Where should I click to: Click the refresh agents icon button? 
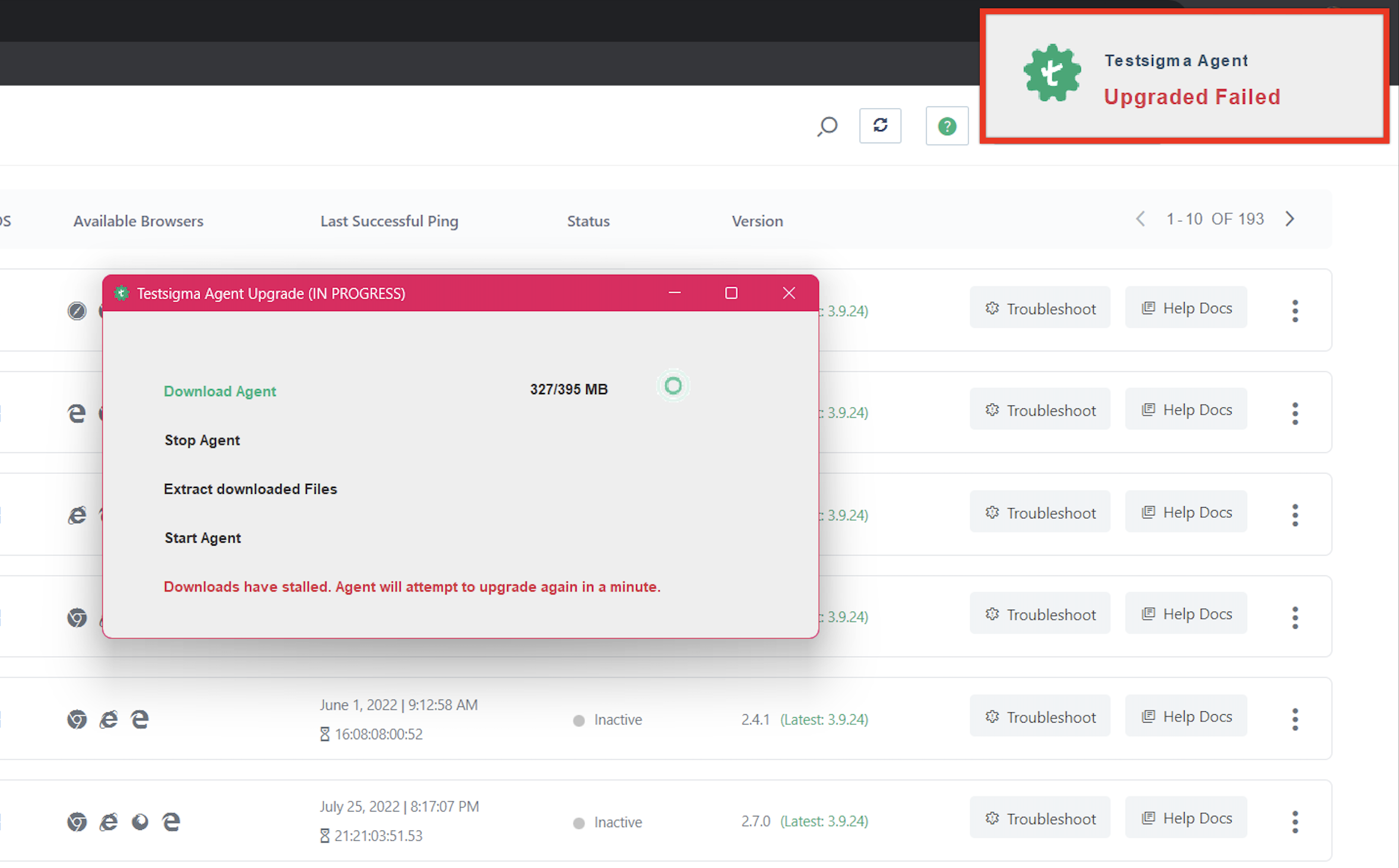coord(880,125)
